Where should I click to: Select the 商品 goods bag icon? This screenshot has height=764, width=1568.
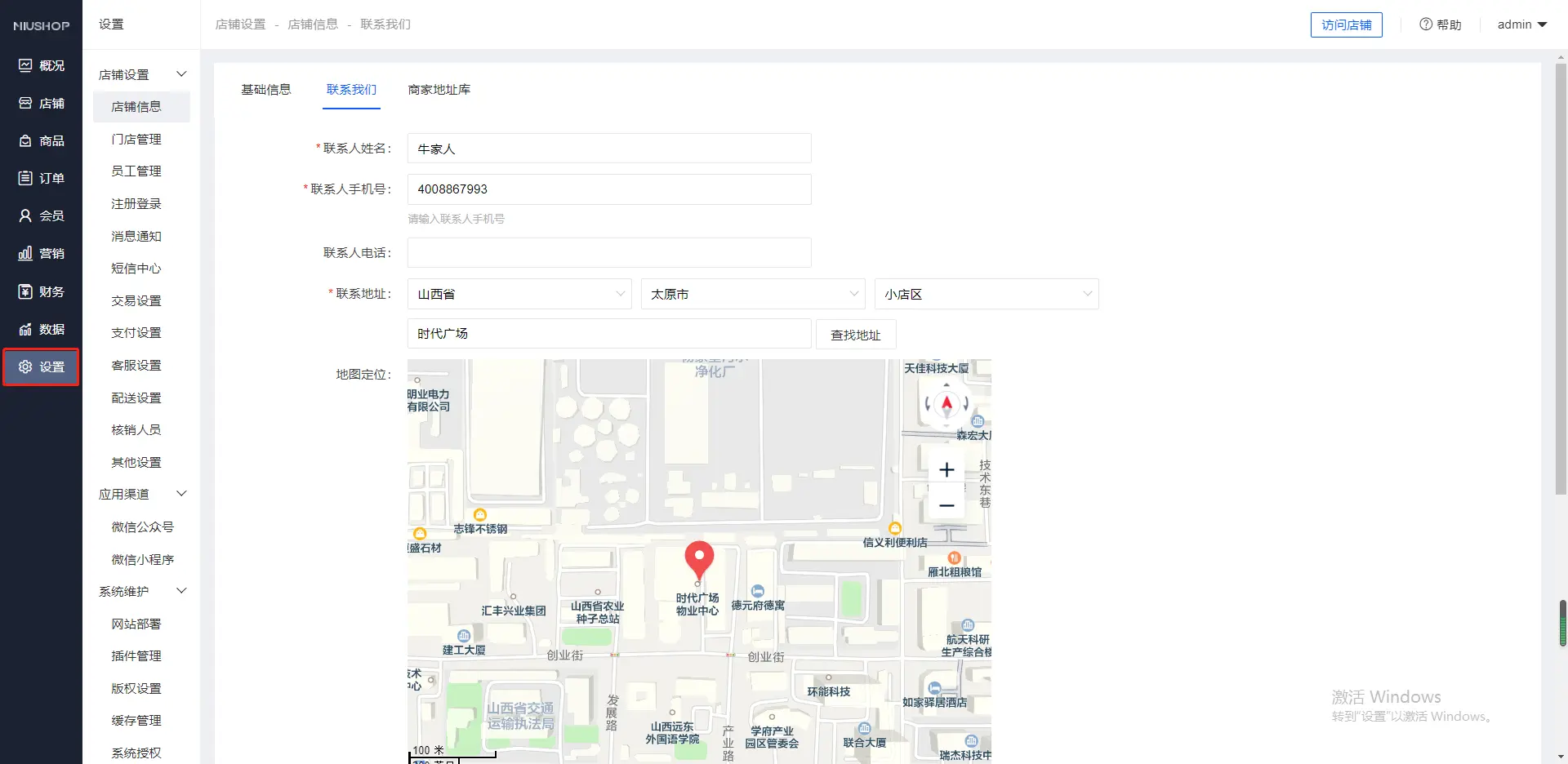25,141
